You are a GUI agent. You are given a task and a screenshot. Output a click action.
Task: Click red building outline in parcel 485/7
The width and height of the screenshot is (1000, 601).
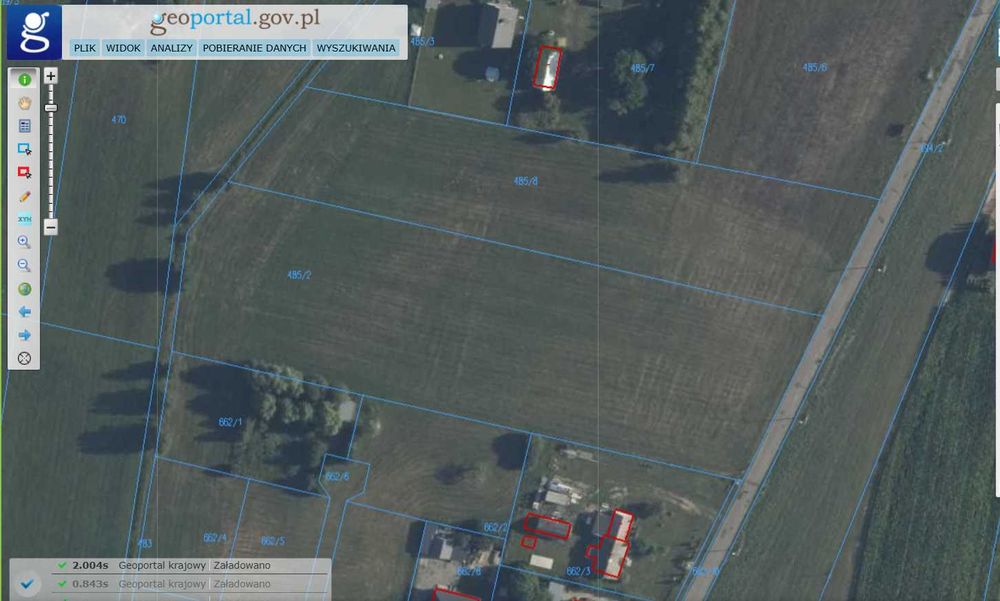[547, 68]
